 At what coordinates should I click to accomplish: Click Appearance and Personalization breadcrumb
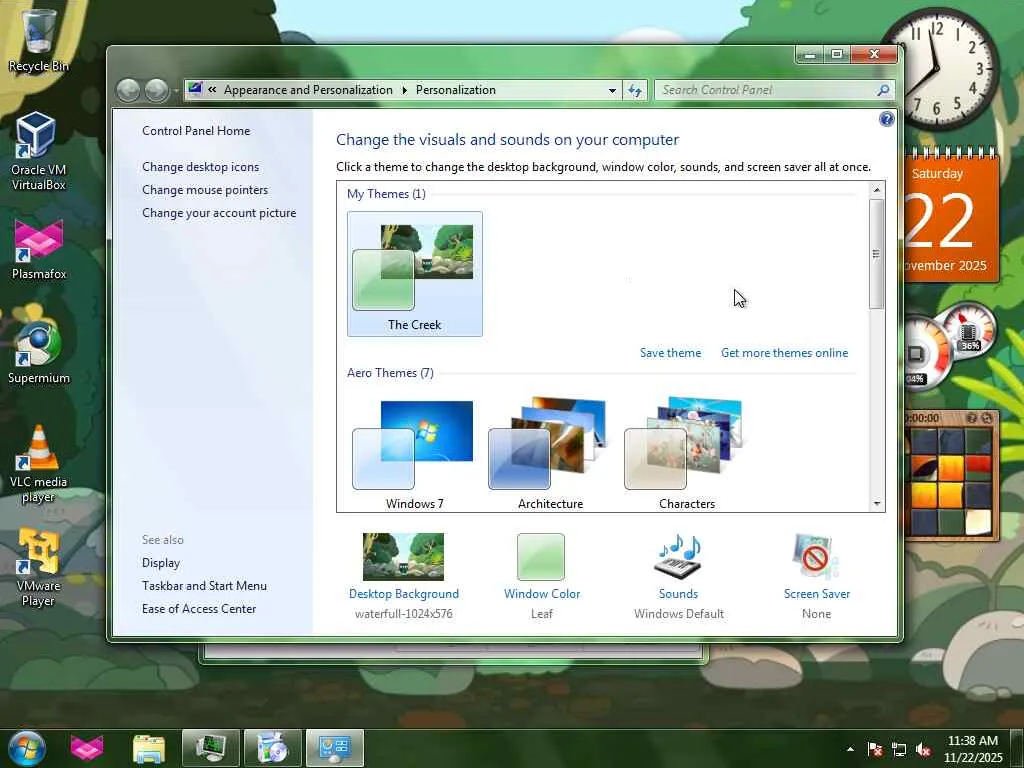point(308,90)
